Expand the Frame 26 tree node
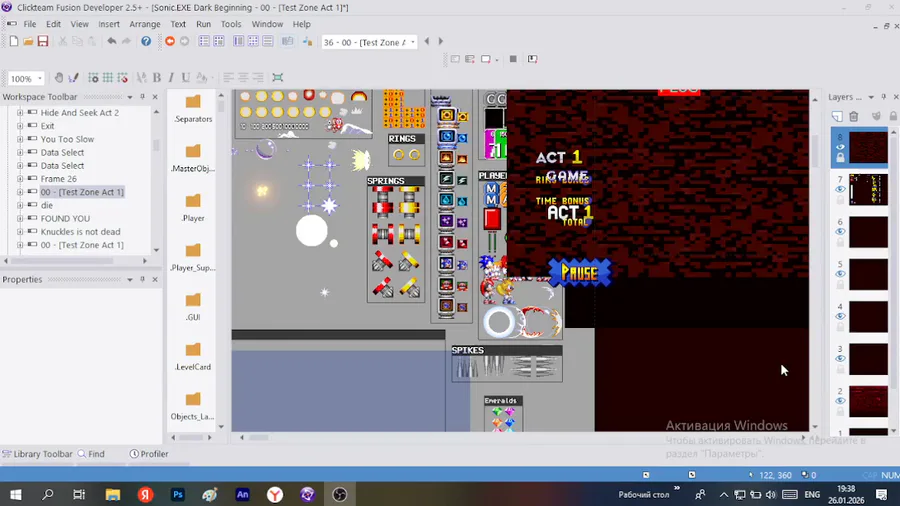 (x=20, y=178)
